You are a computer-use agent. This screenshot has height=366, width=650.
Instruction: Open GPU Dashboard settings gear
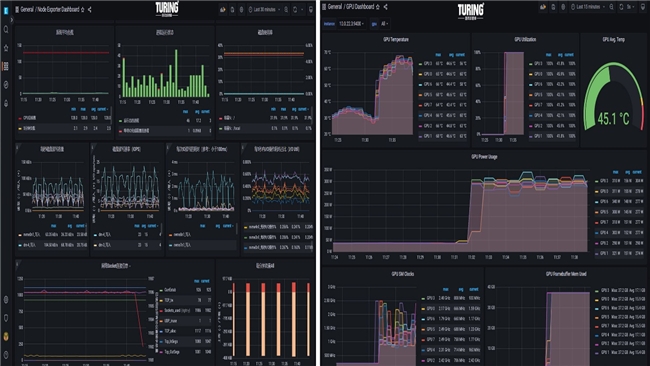point(563,7)
